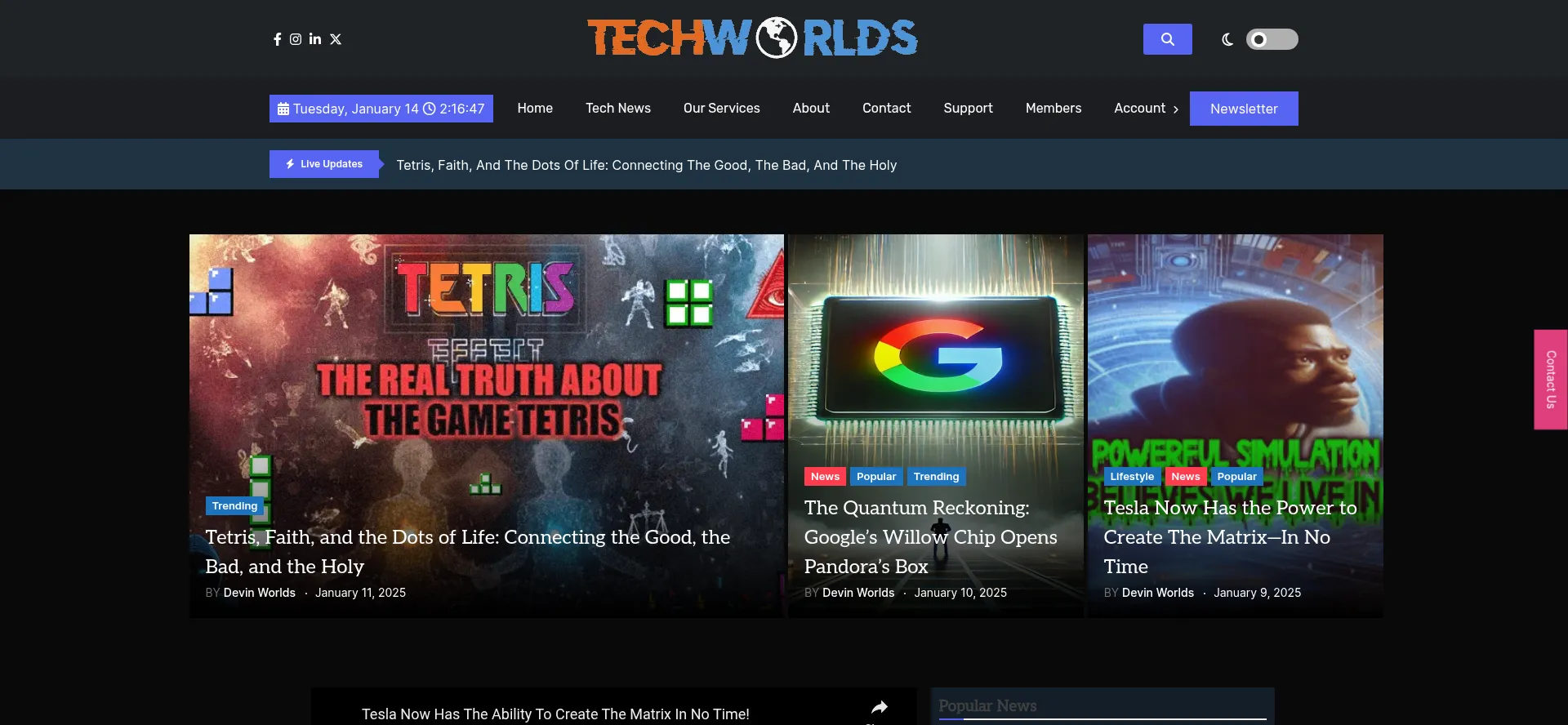The width and height of the screenshot is (1568, 725).
Task: Click Trending tag on Quantum Reckoning article
Action: 936,477
